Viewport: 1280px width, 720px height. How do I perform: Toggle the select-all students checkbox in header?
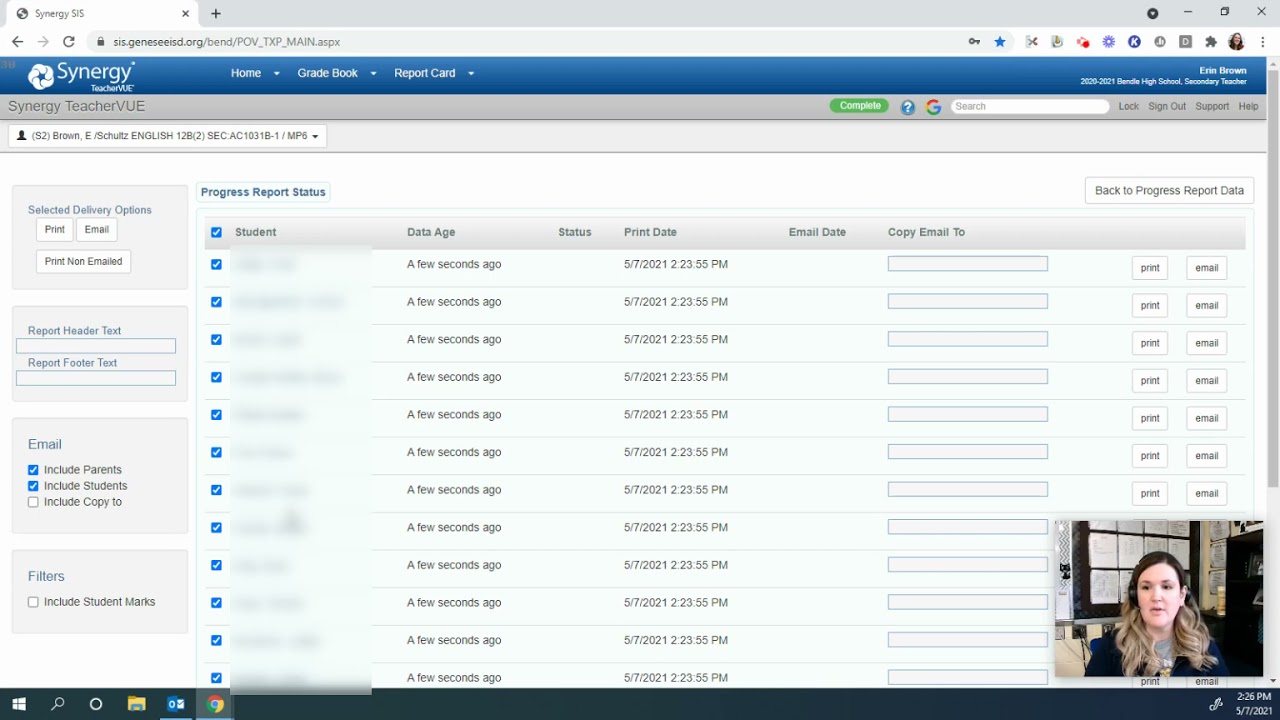pyautogui.click(x=216, y=232)
